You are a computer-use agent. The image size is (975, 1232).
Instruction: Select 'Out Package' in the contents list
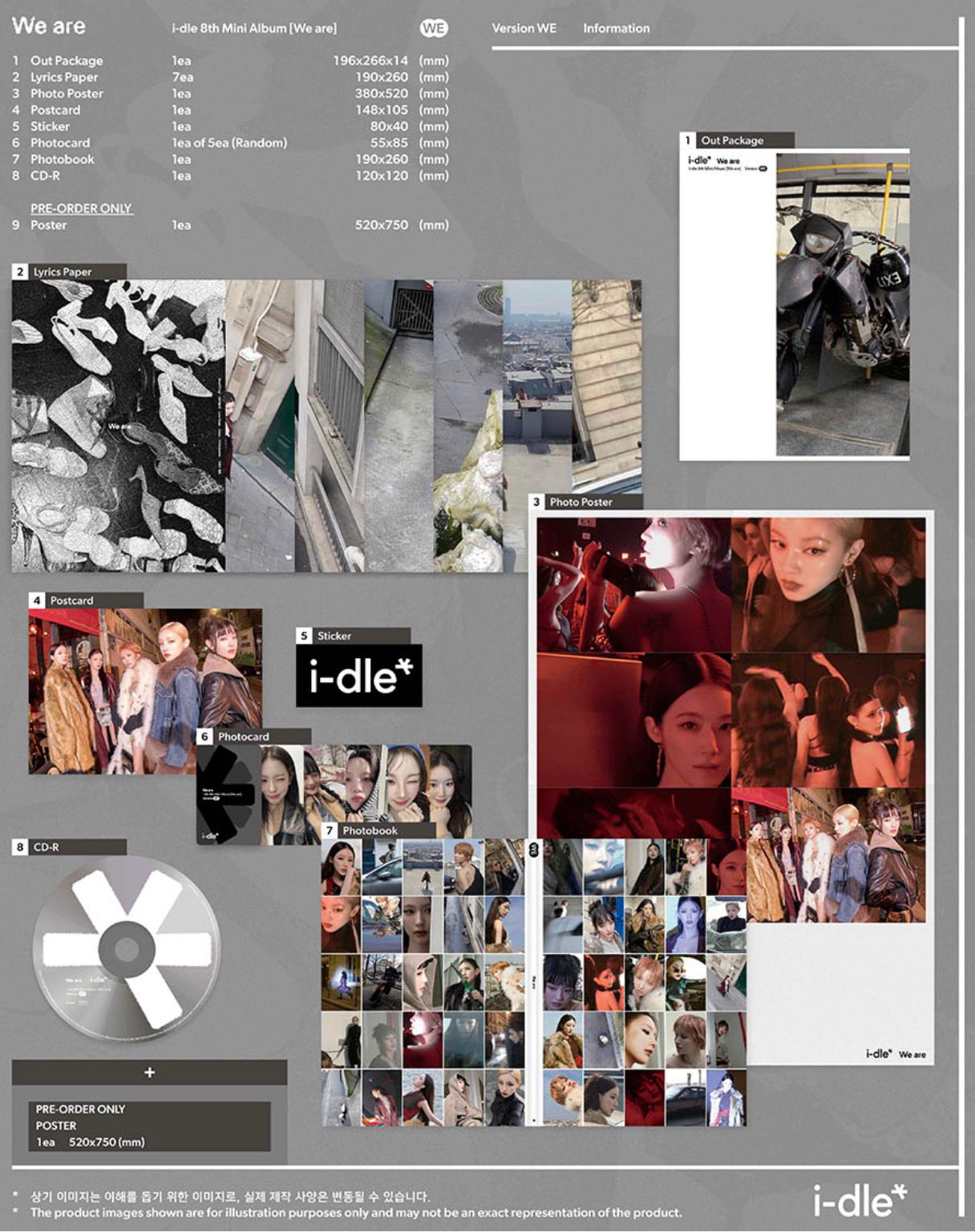(67, 61)
